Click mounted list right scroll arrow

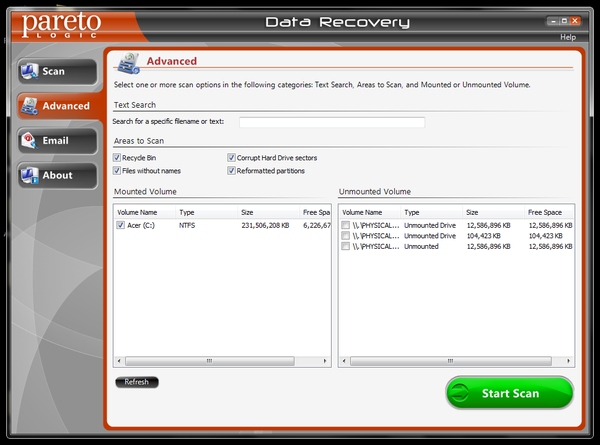tap(325, 361)
